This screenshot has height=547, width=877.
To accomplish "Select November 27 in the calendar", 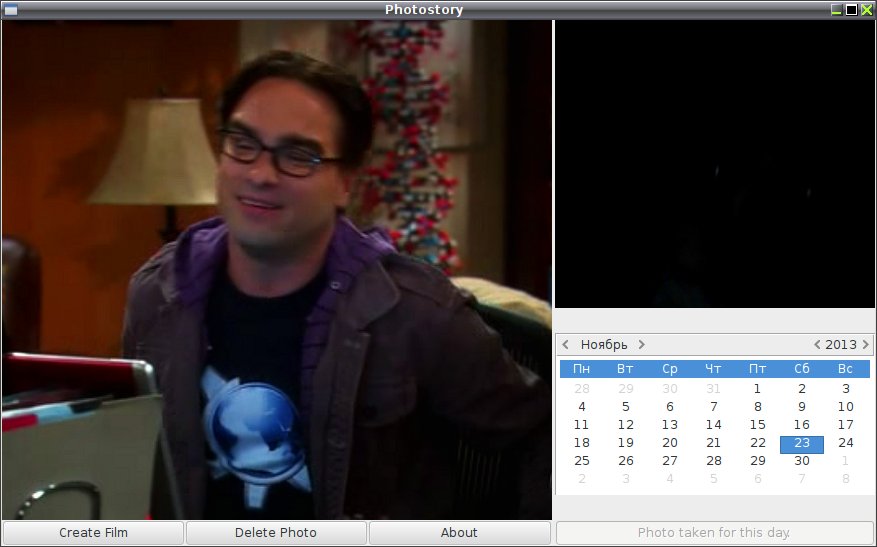I will [x=669, y=460].
